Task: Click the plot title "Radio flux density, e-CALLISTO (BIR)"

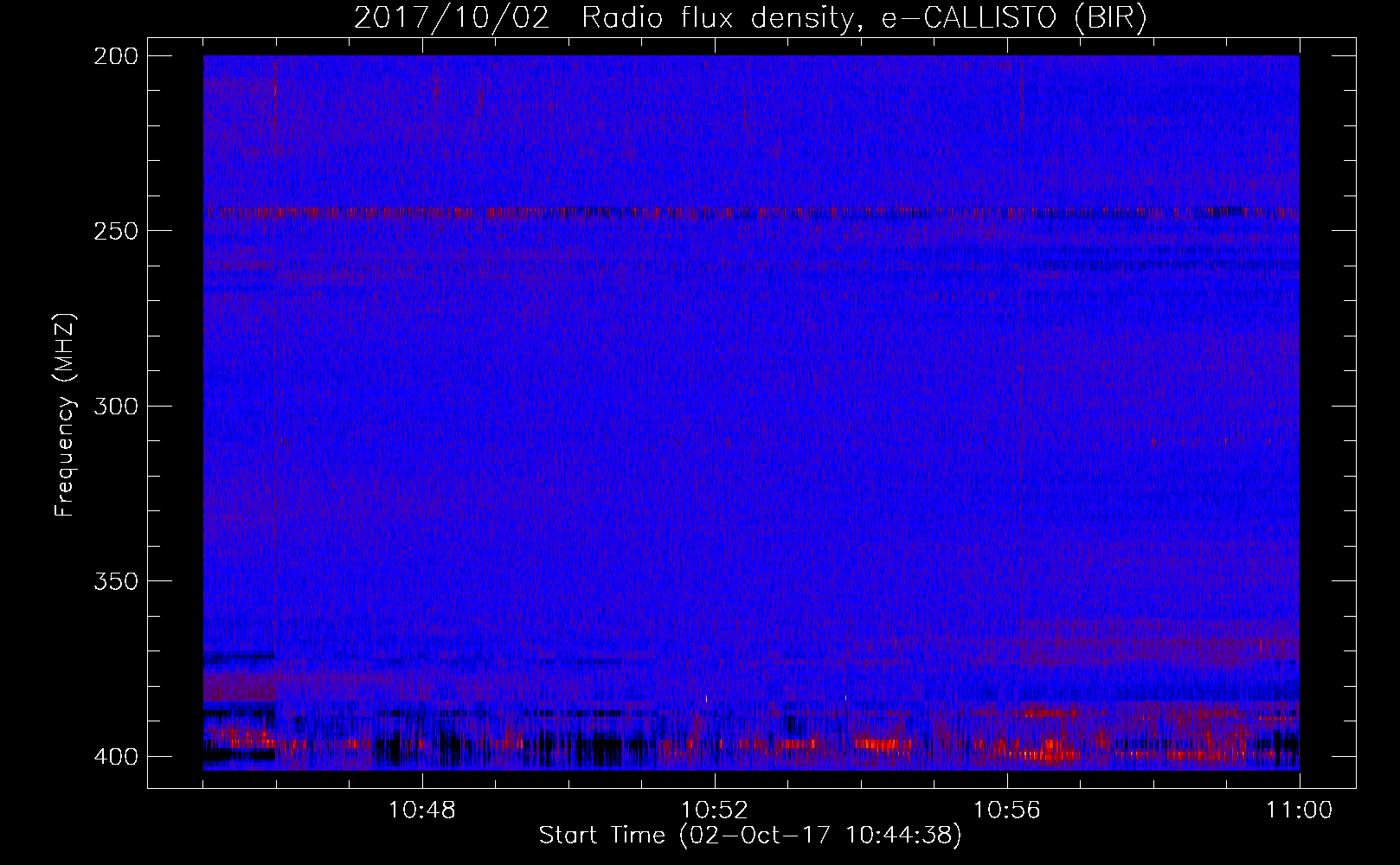Action: tap(864, 18)
